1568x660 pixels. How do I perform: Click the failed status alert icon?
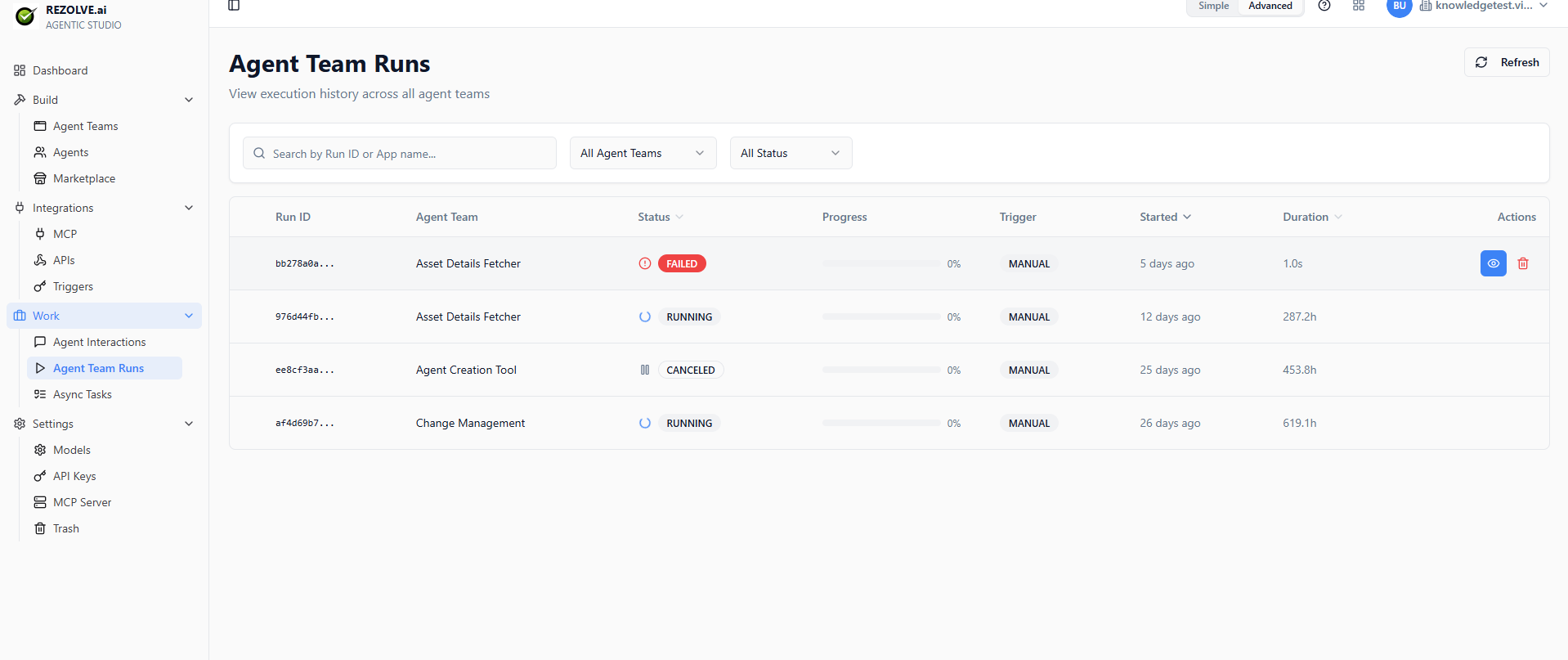[645, 263]
